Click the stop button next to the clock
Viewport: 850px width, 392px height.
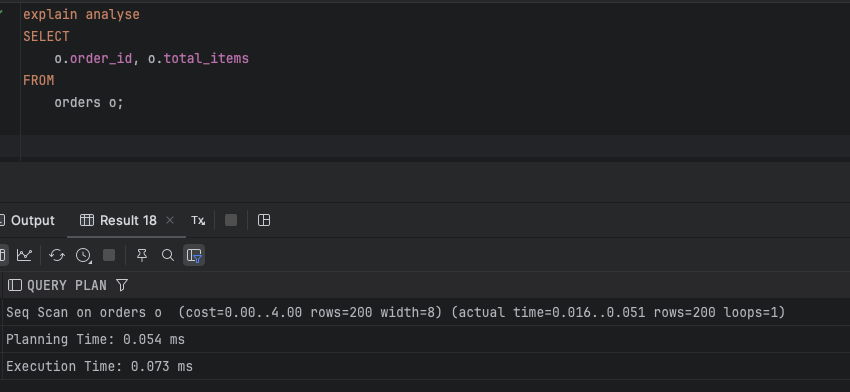click(x=109, y=255)
